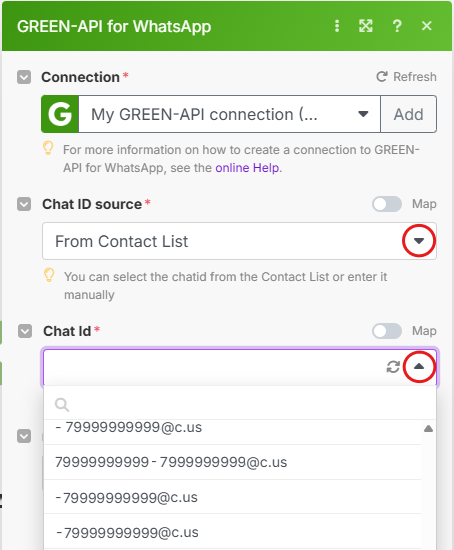Toggle the Map switch for Chat Id
The height and width of the screenshot is (550, 454).
pos(387,331)
